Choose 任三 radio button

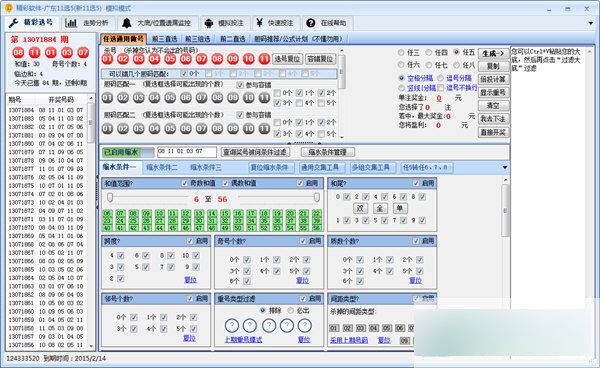[401, 52]
